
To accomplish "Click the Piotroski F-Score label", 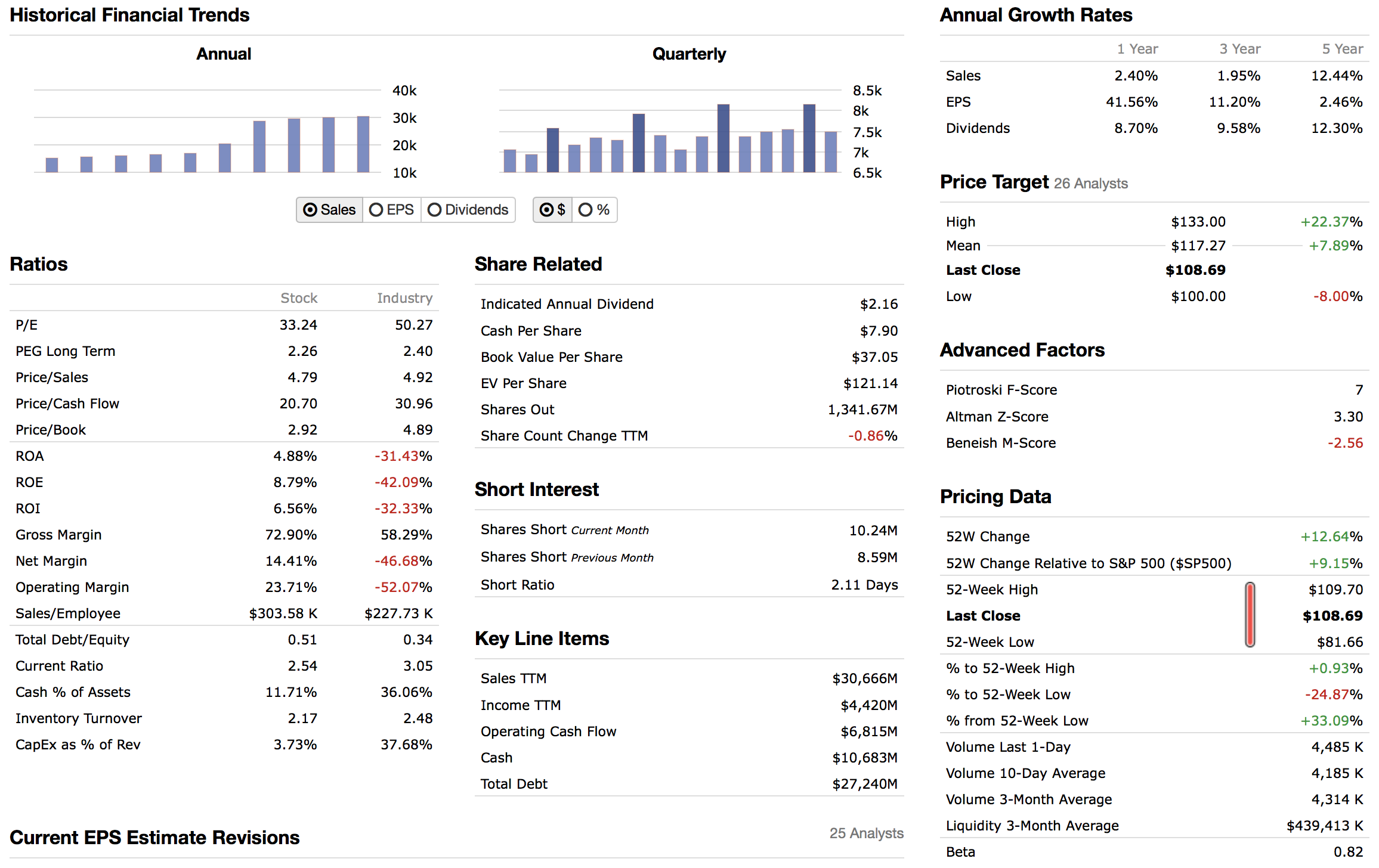I will point(1001,390).
